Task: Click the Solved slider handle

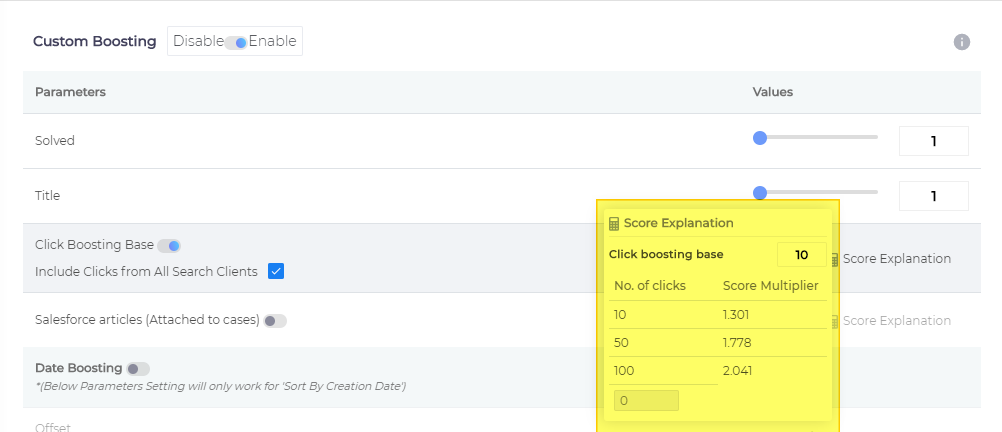Action: [x=760, y=138]
